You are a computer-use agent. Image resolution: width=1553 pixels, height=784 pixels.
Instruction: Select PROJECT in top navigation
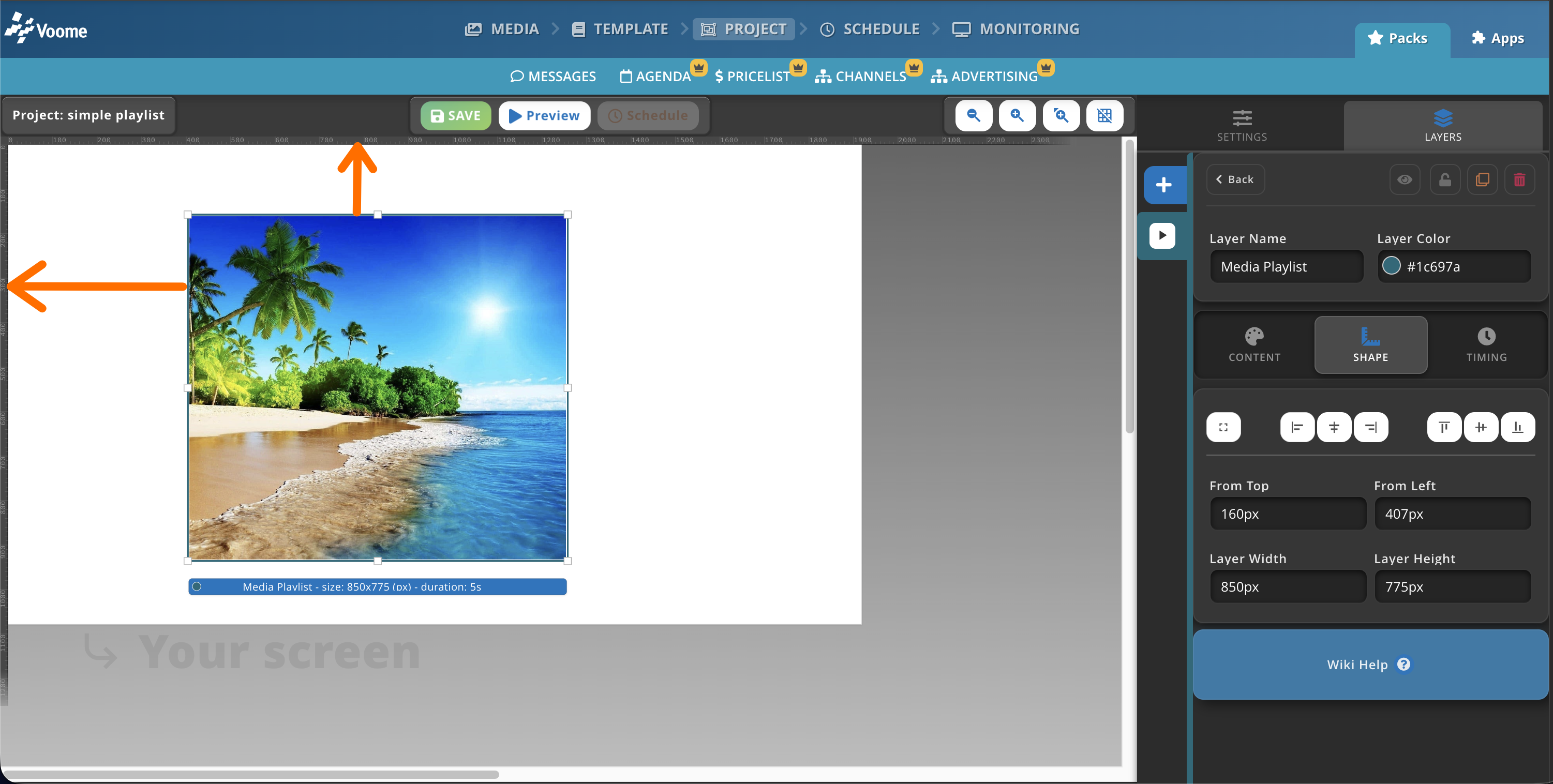[x=744, y=29]
